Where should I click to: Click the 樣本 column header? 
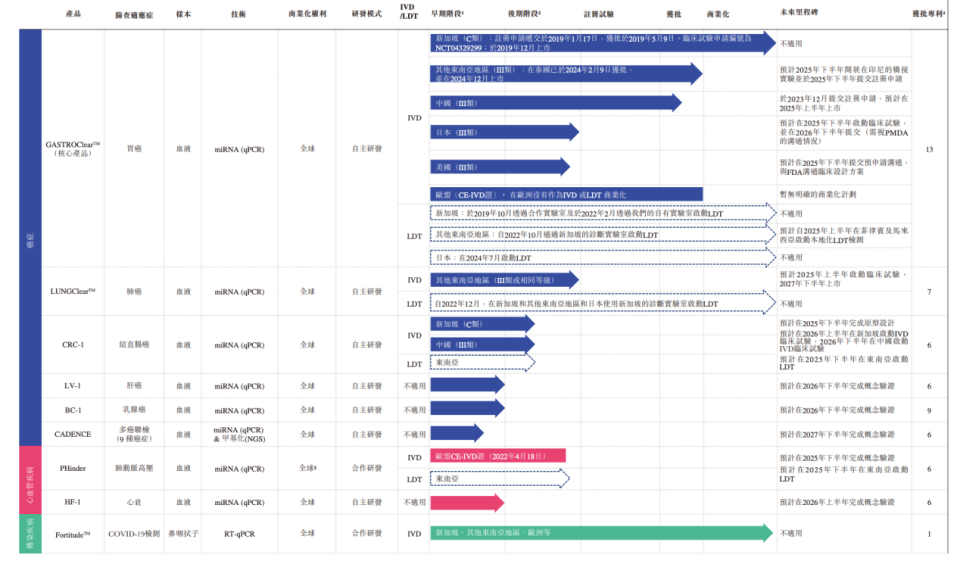183,14
